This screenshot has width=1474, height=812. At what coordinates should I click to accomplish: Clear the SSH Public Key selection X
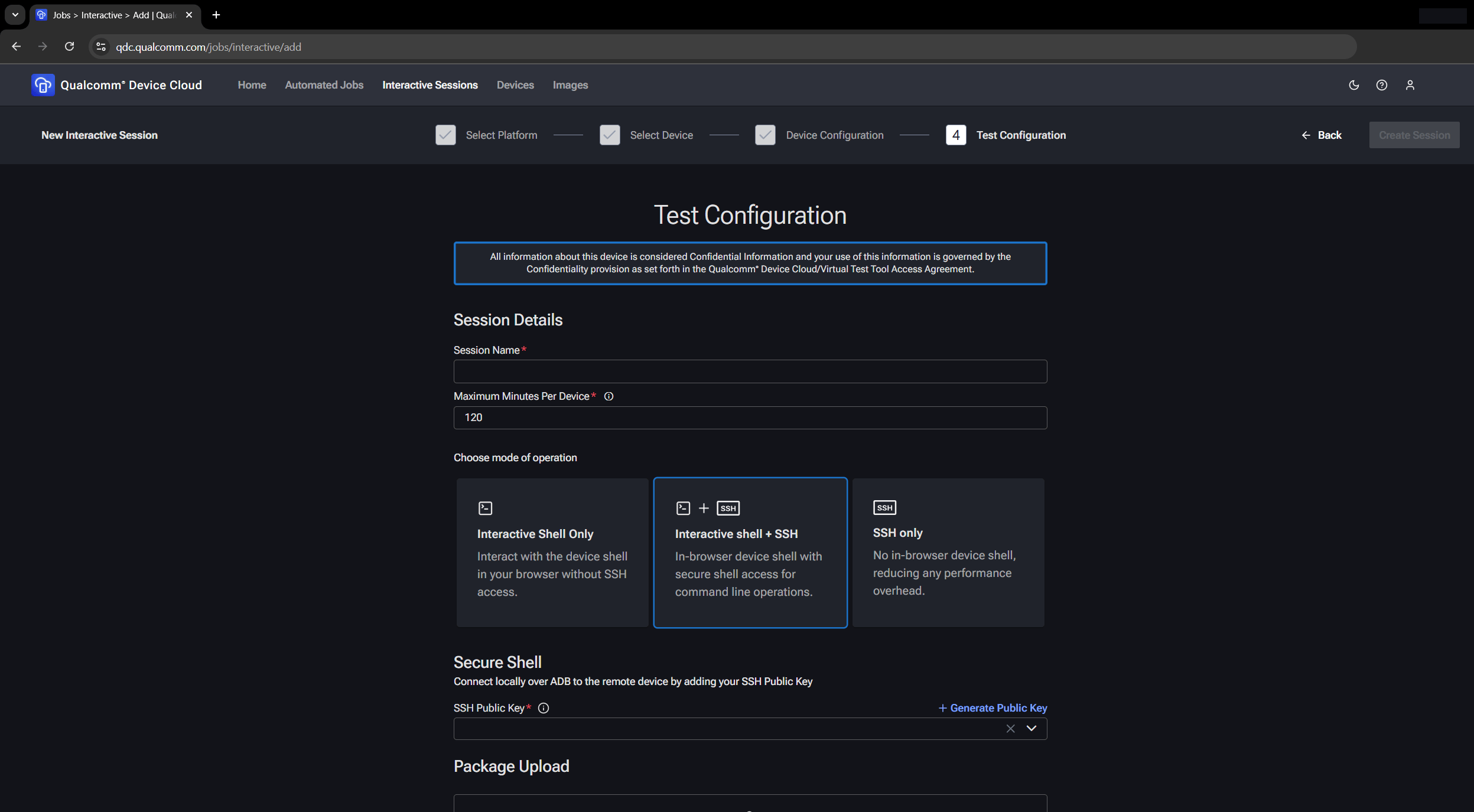click(x=1011, y=729)
